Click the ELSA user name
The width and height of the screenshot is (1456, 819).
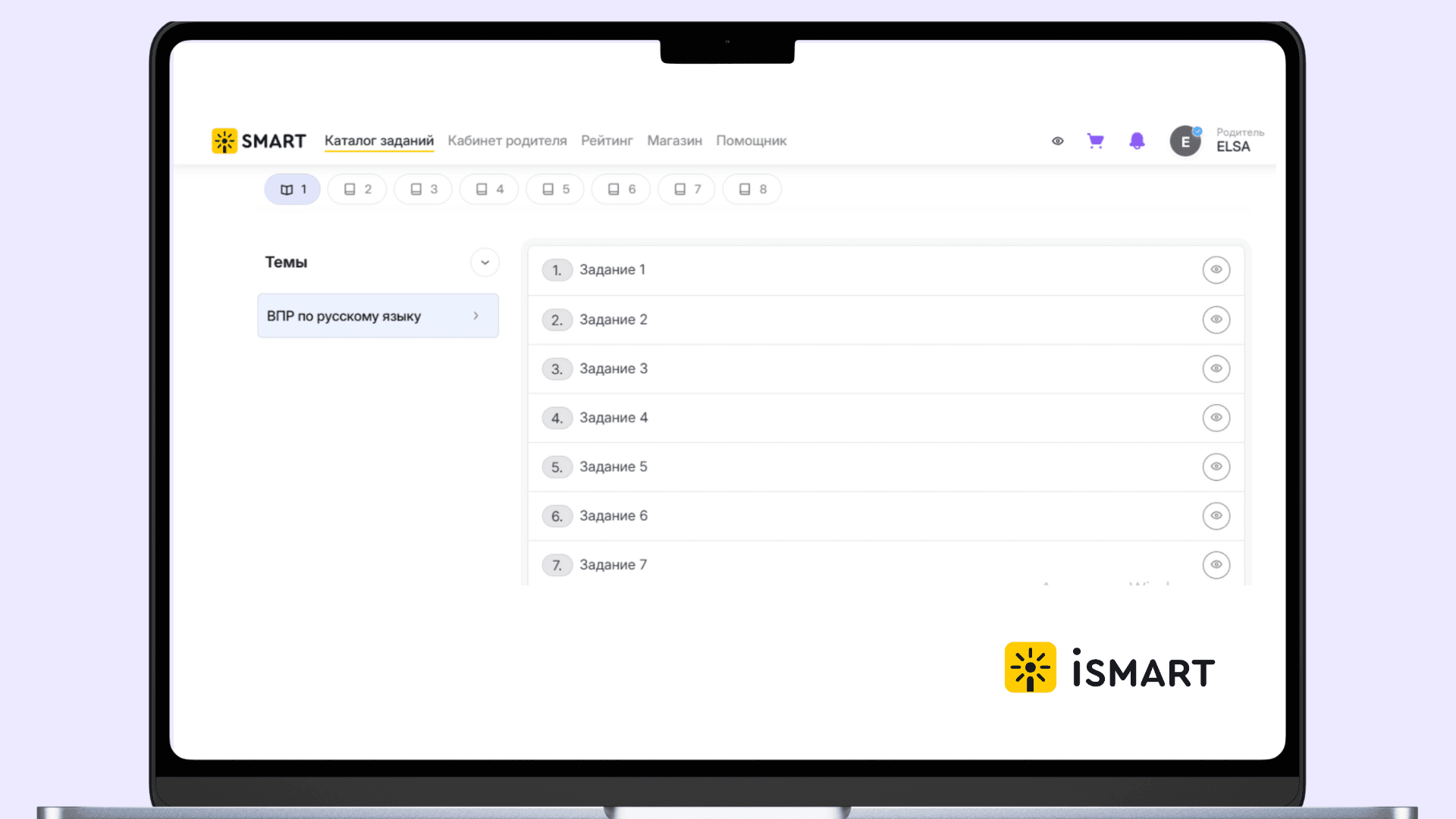point(1233,147)
